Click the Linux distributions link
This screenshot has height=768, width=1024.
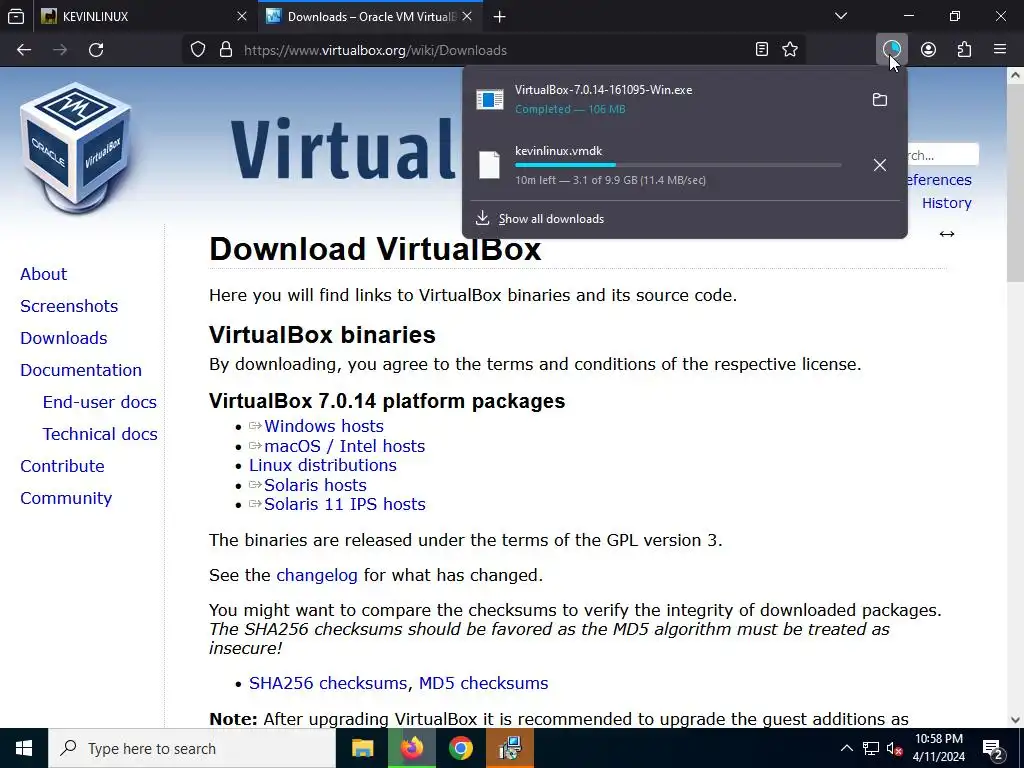(x=323, y=465)
